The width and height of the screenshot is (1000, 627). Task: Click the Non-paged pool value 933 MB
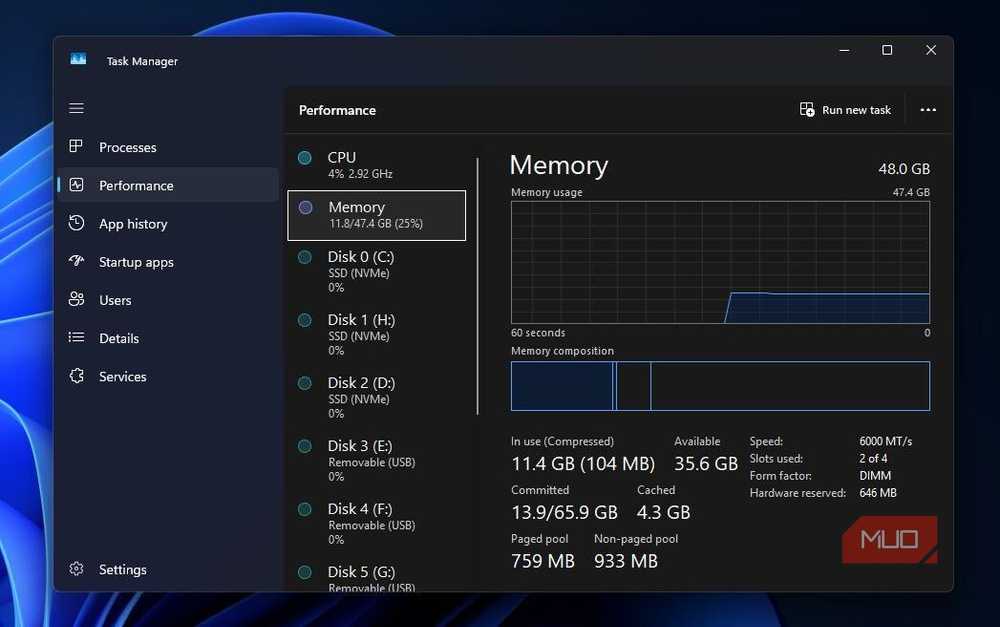[626, 561]
